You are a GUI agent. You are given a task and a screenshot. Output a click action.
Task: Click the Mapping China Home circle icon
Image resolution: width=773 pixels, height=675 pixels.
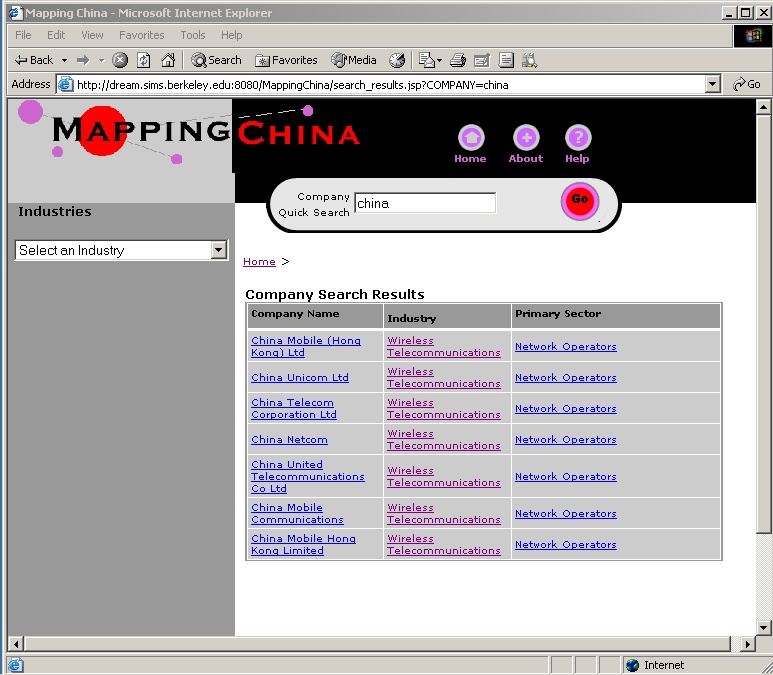point(471,138)
